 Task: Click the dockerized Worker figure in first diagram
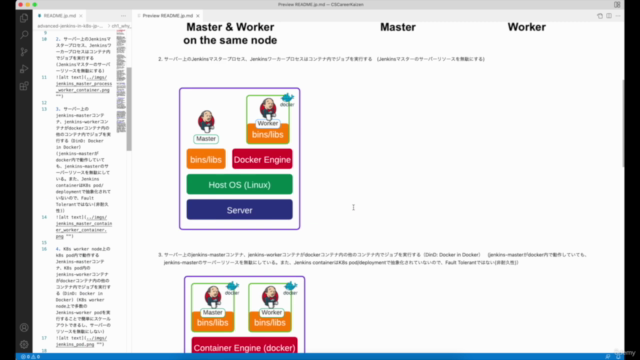click(268, 119)
